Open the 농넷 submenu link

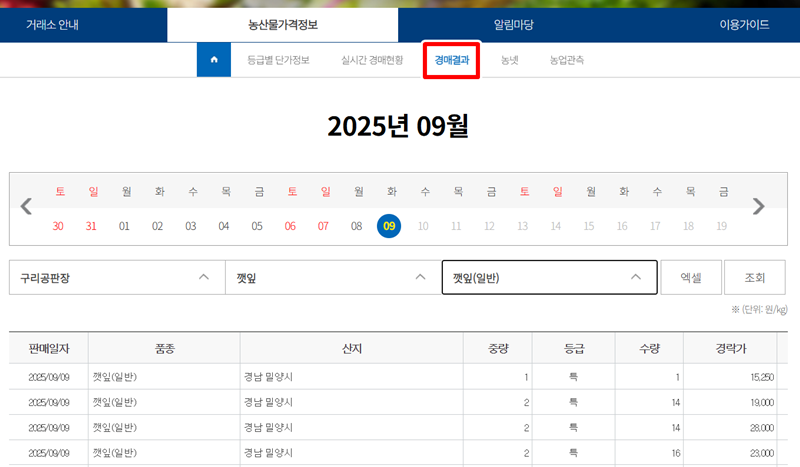509,60
